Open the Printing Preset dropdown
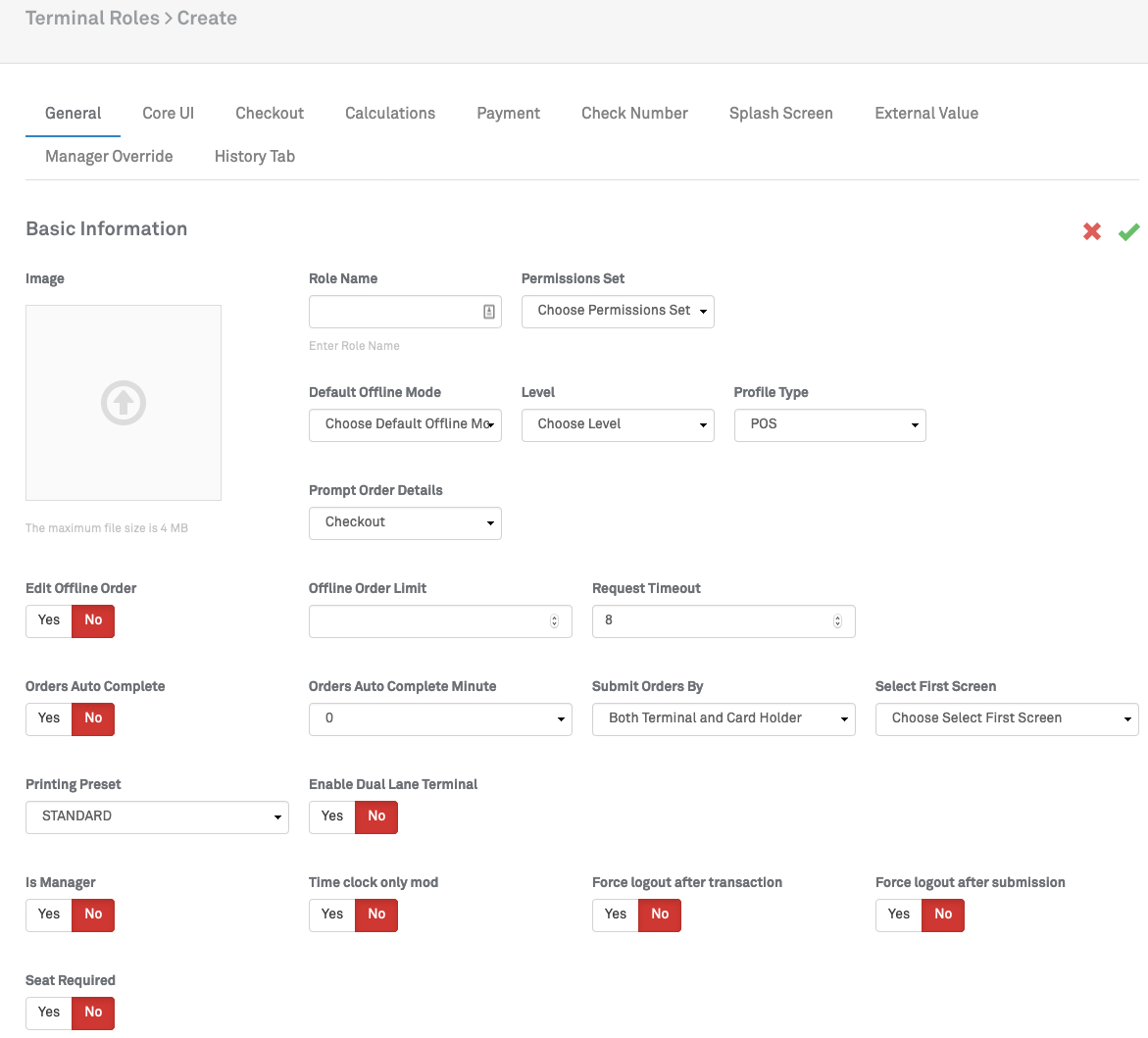Screen dimensions: 1148x1038 pyautogui.click(x=157, y=816)
